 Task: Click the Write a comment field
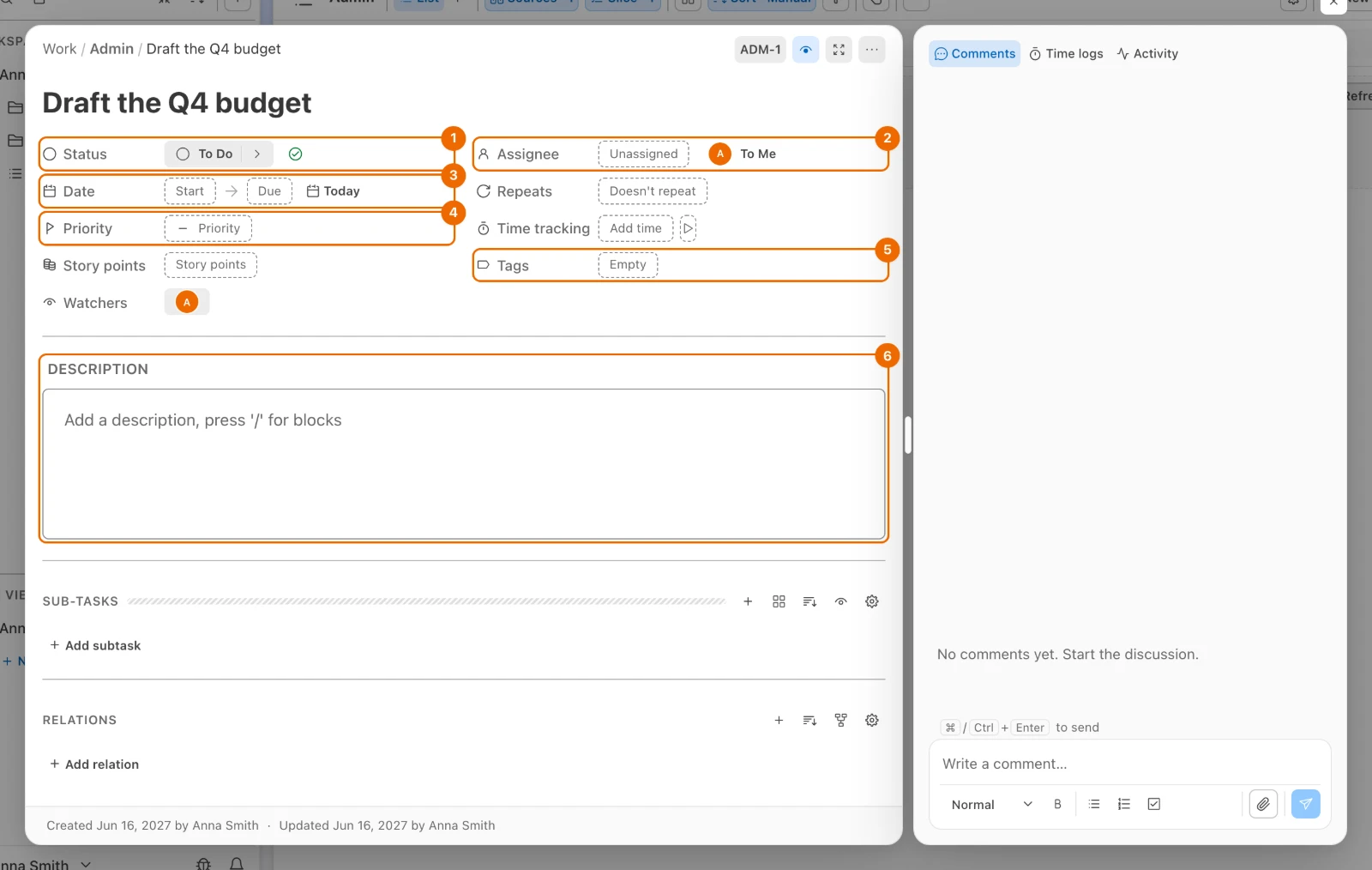[x=1129, y=764]
